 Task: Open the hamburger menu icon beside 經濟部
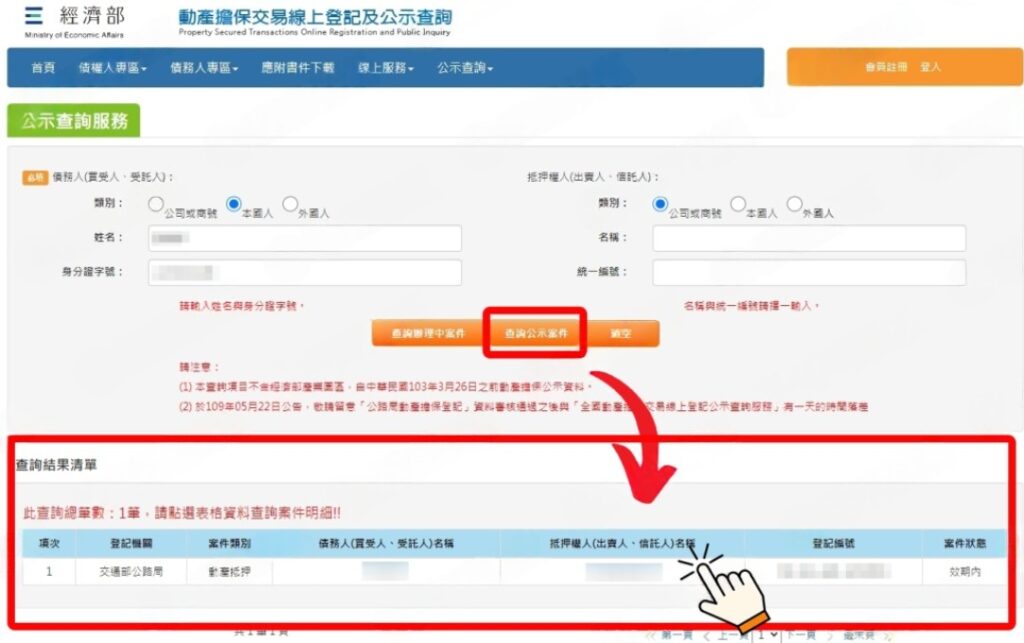tap(33, 16)
